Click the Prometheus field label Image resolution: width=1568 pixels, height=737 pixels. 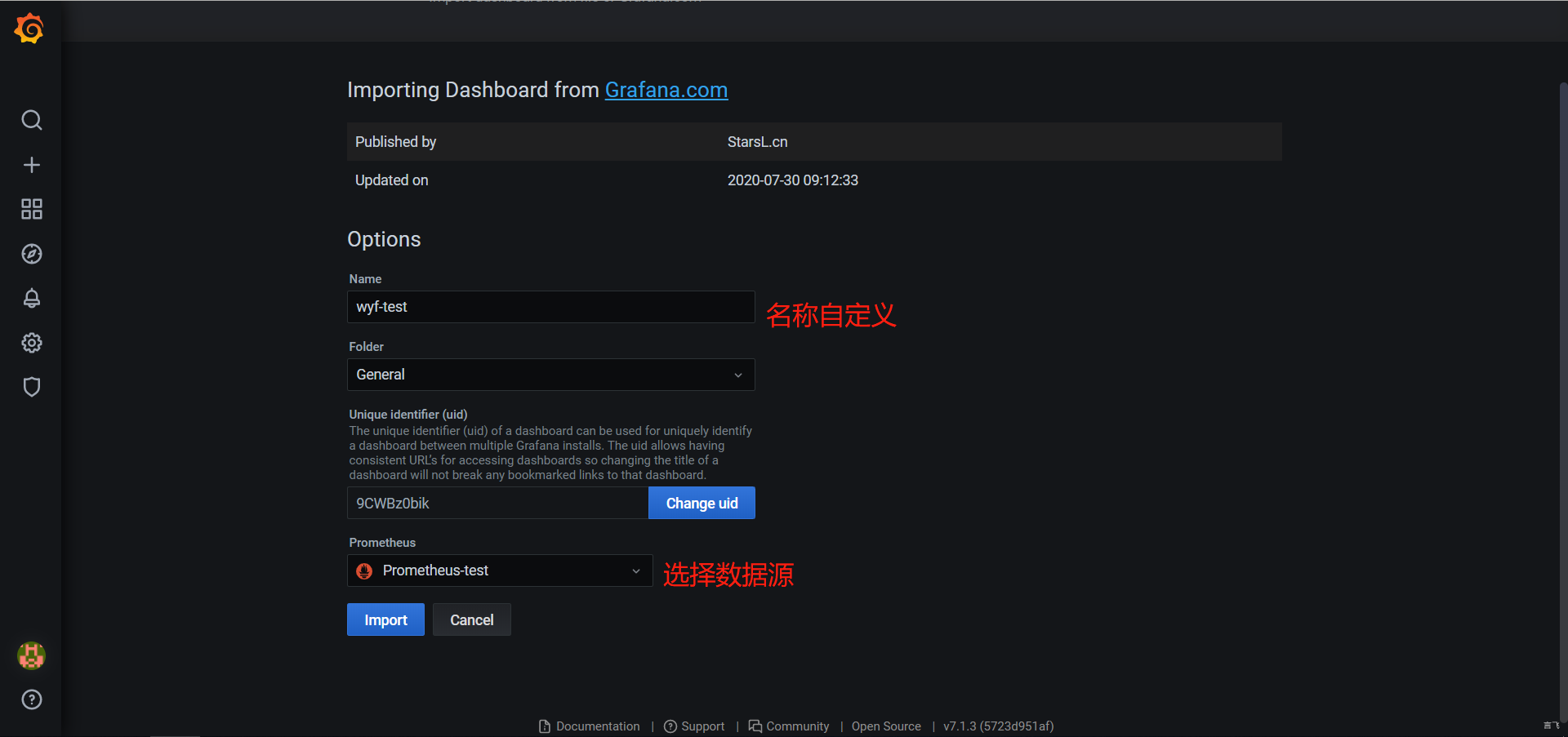382,543
